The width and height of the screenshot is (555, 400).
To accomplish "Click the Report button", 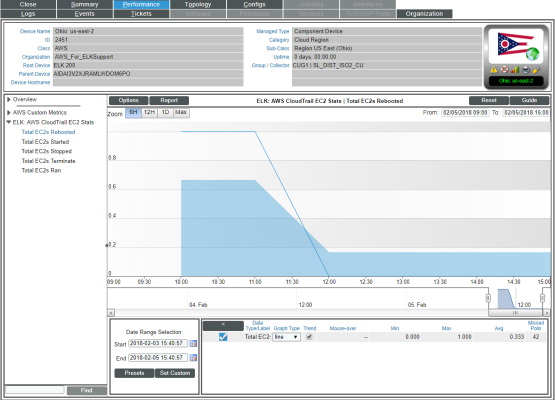I will point(169,101).
